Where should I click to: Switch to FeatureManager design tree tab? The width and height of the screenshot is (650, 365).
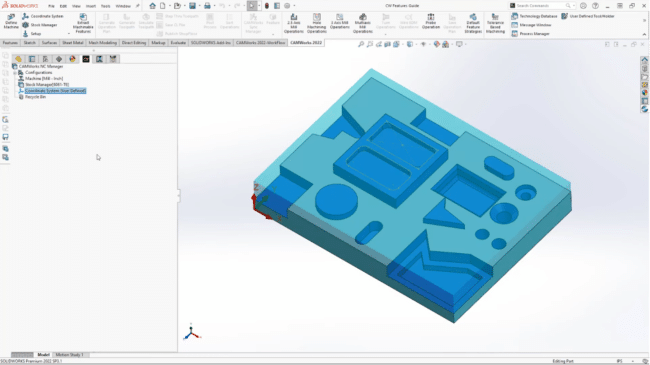click(18, 59)
